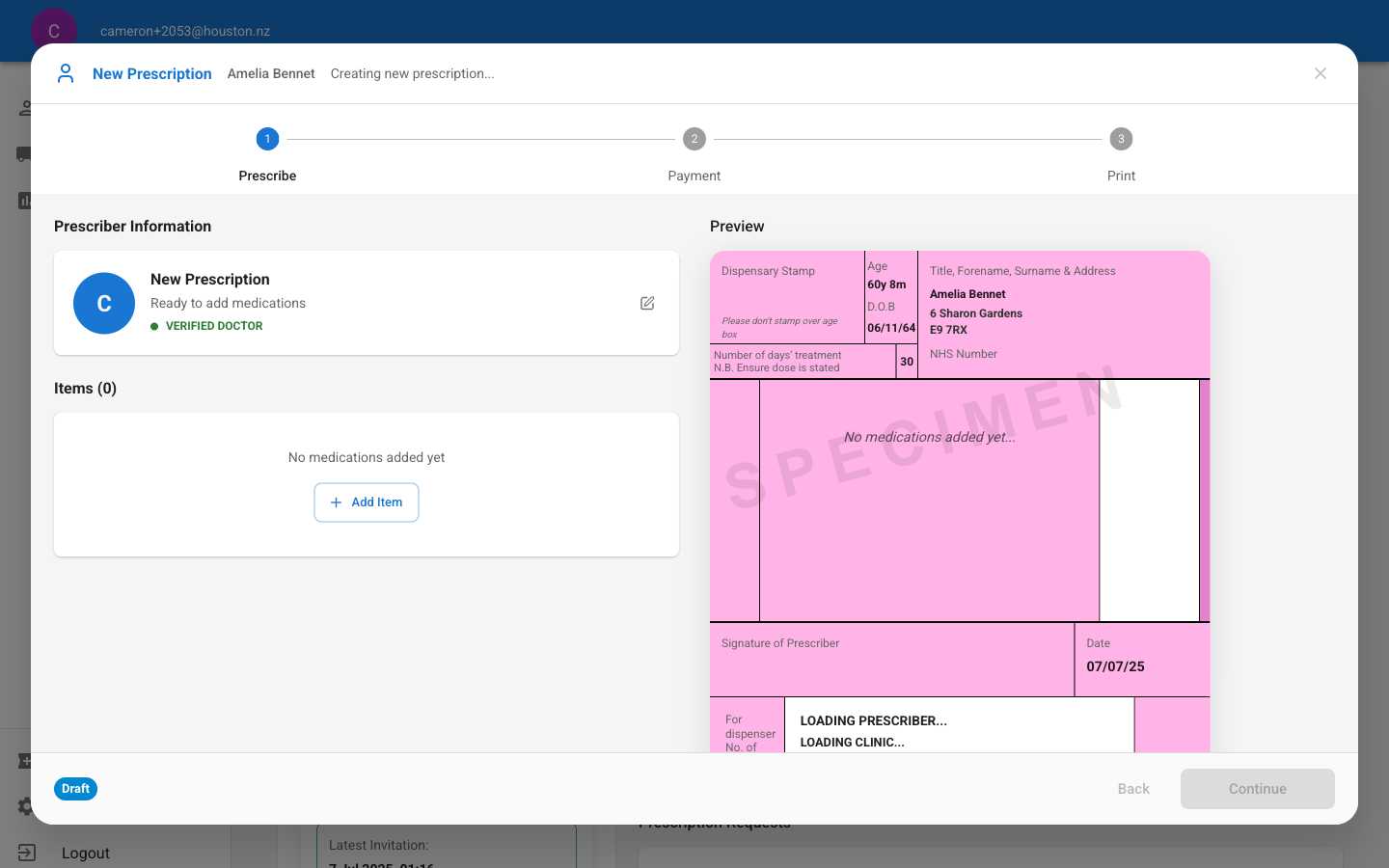Click the Signature of Prescriber field
Screen dimensions: 1389x868
(892, 660)
